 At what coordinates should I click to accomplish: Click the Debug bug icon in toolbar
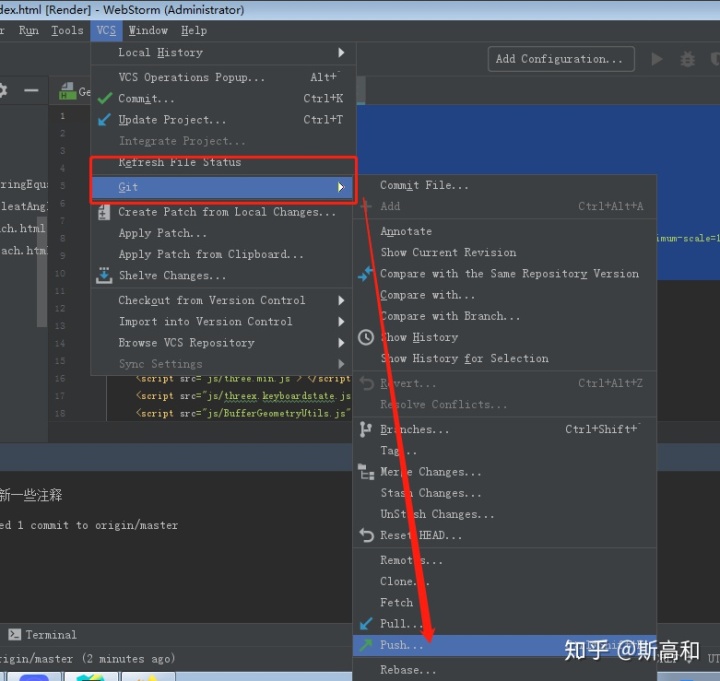[x=687, y=59]
